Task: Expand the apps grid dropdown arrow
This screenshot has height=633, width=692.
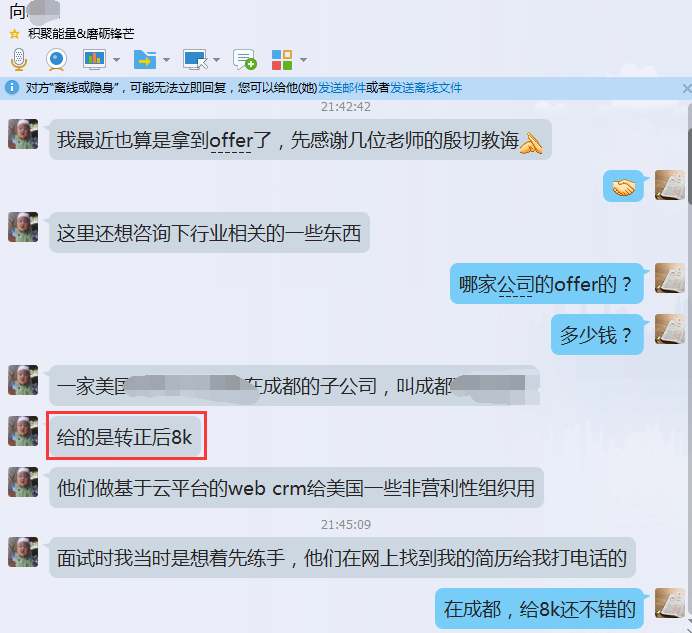Action: (304, 60)
